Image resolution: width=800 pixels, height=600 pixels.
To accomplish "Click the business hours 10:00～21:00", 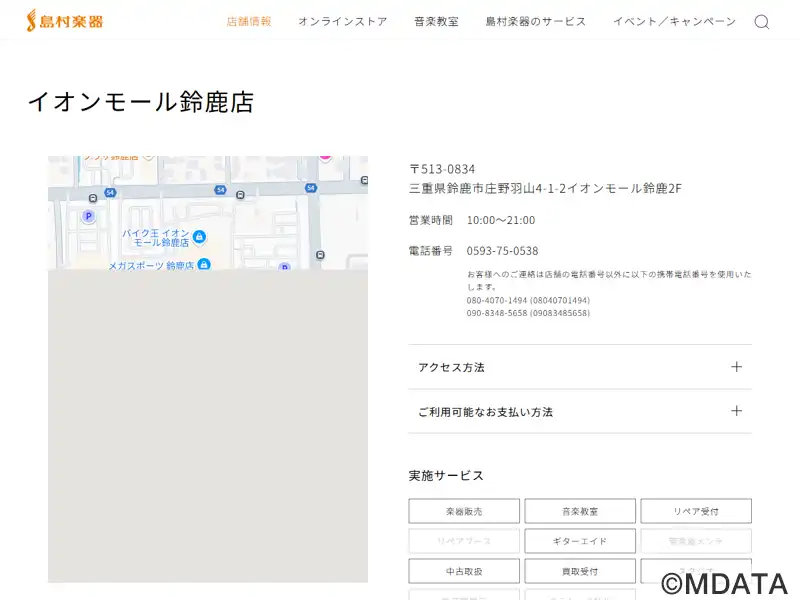I will click(501, 220).
